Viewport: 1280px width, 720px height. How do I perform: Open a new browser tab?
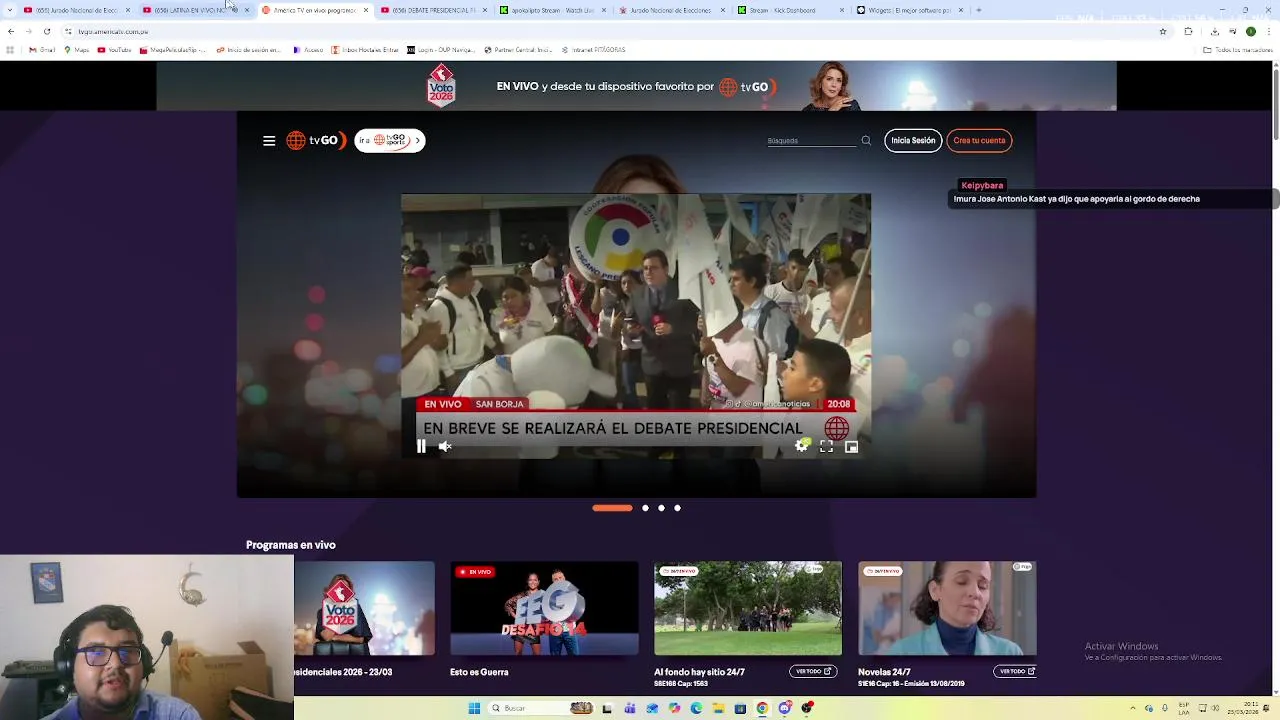point(978,10)
